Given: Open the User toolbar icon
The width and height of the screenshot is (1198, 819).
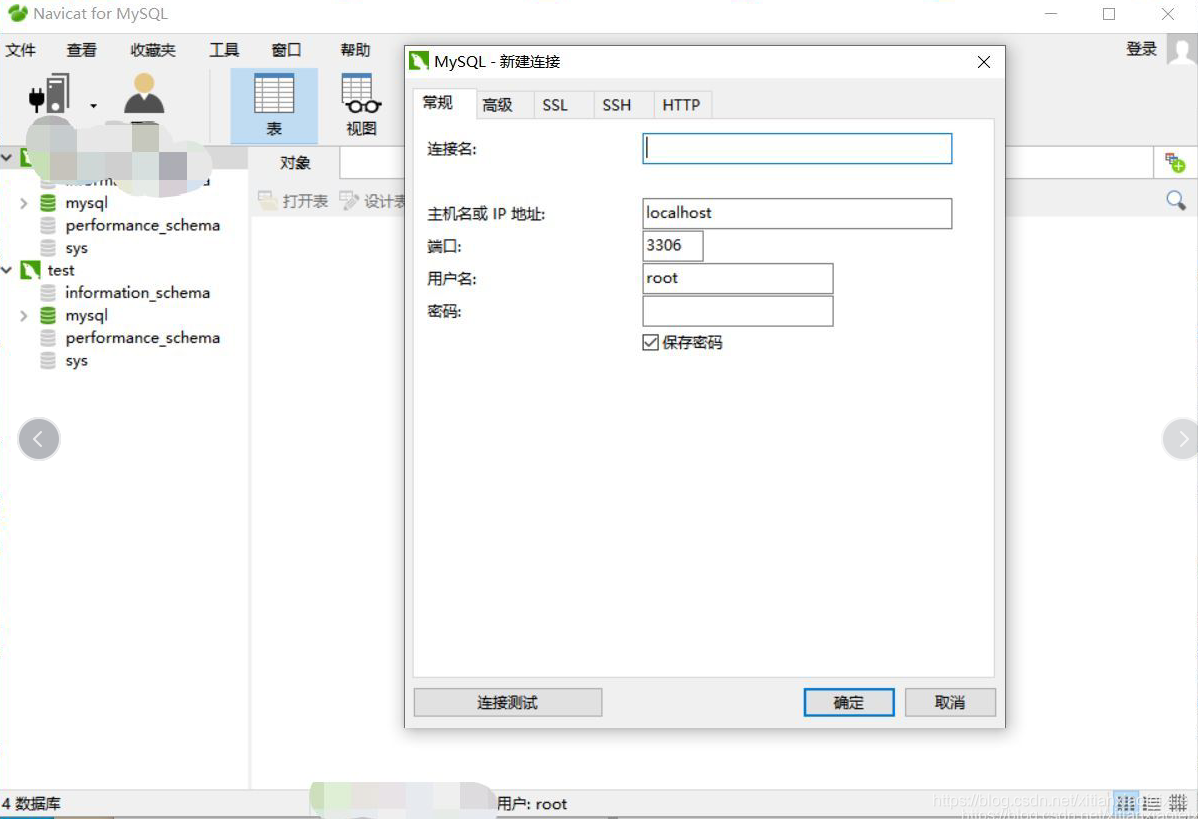Looking at the screenshot, I should [x=144, y=94].
